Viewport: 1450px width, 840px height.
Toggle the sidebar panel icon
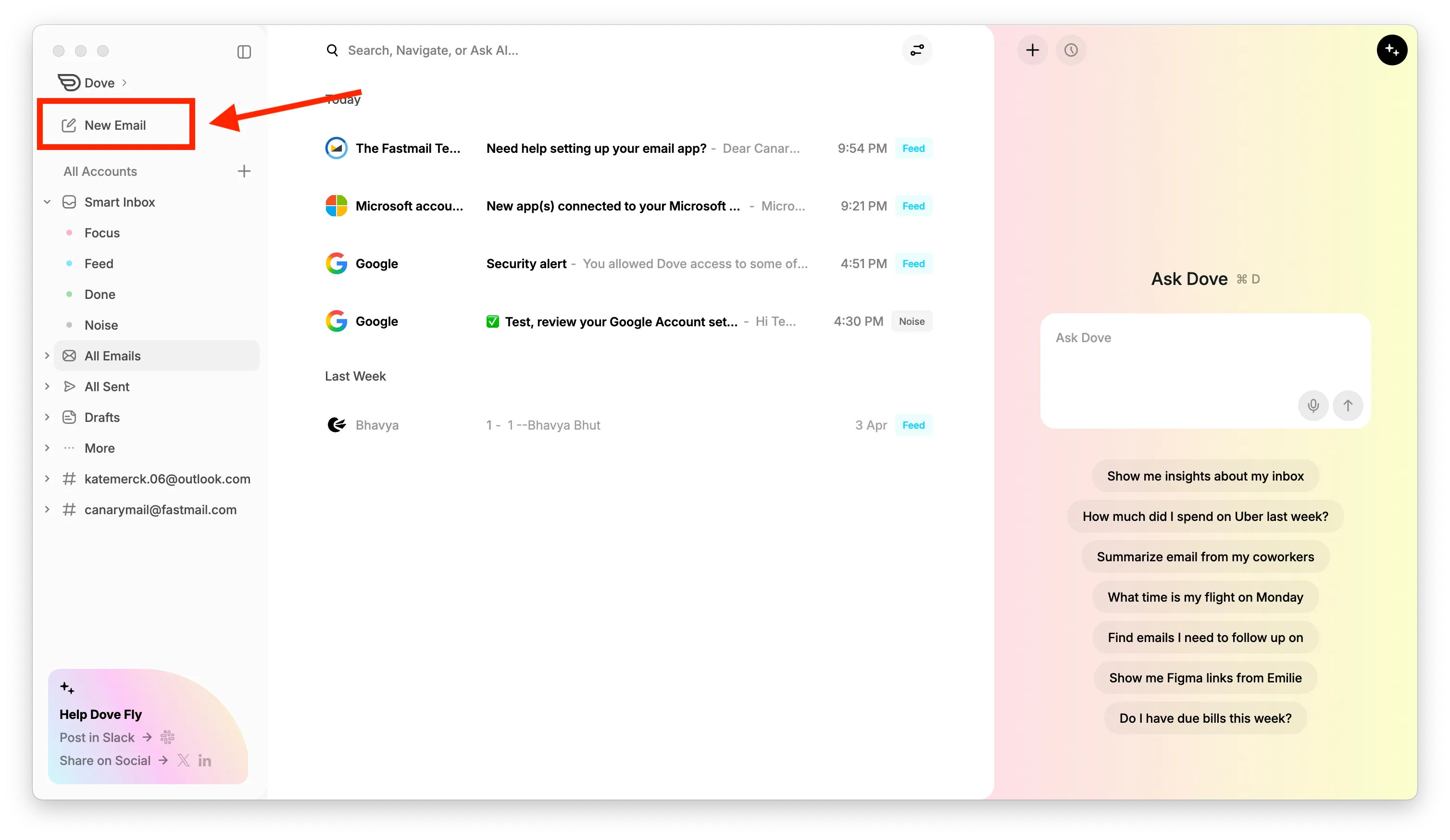click(244, 52)
